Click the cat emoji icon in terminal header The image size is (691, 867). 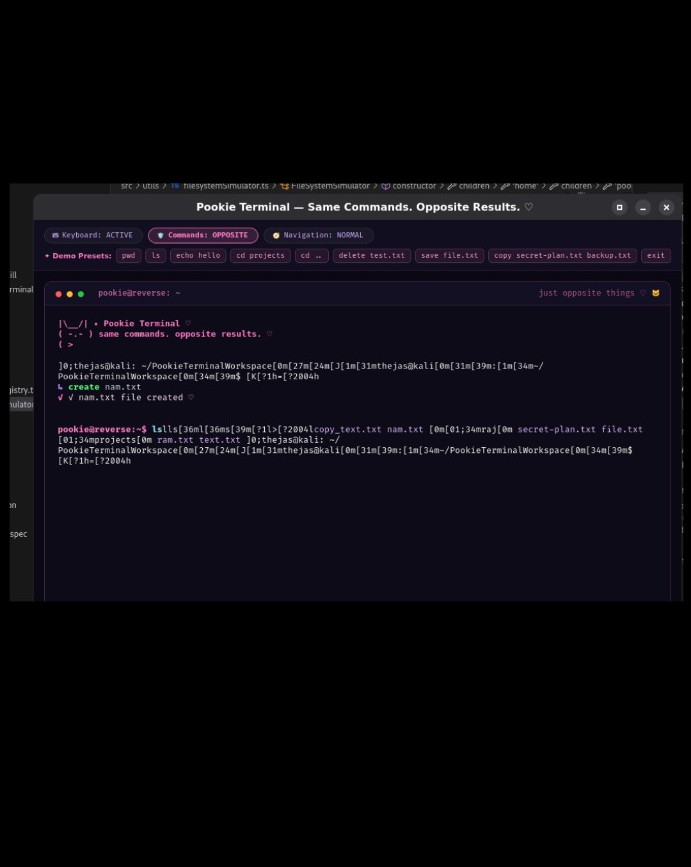tap(656, 293)
